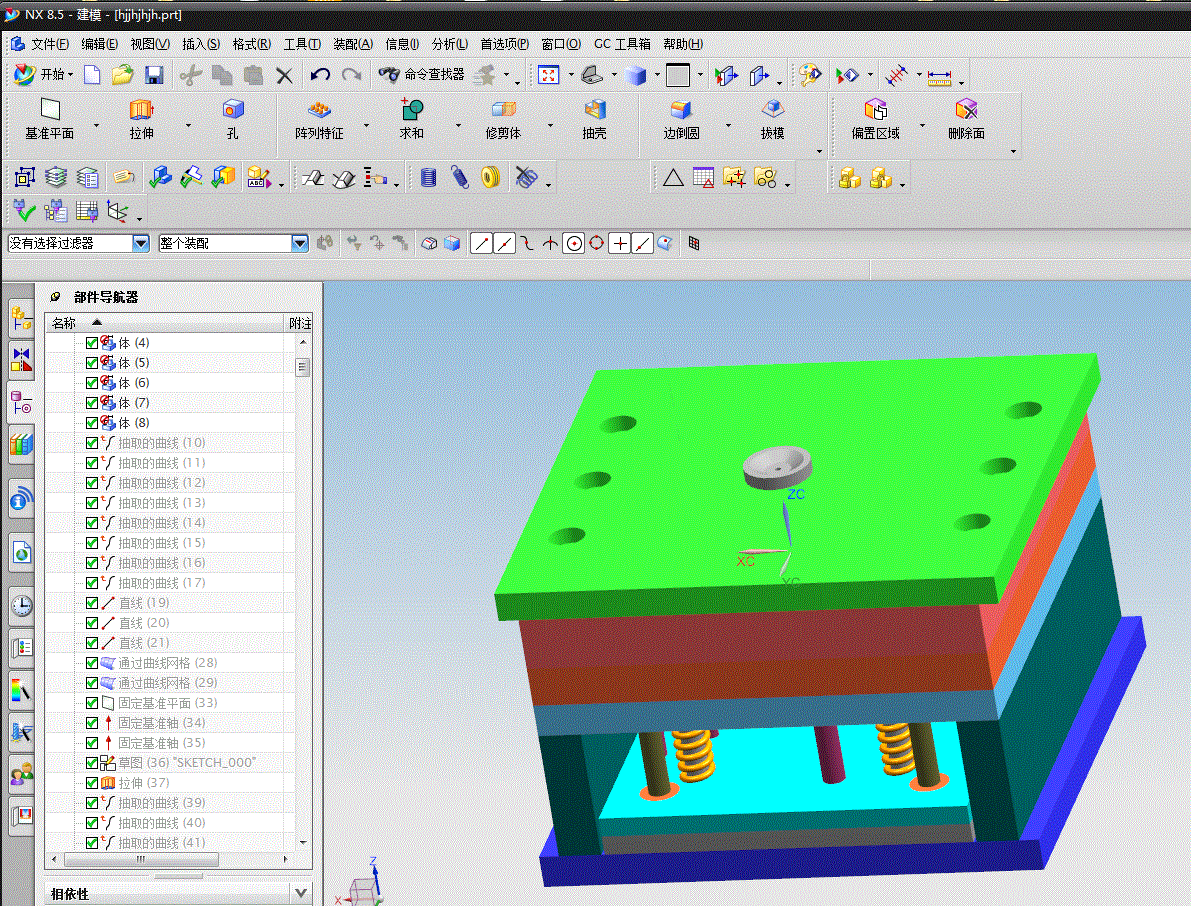Open a file with the folder icon
This screenshot has height=906, width=1191.
pyautogui.click(x=122, y=74)
